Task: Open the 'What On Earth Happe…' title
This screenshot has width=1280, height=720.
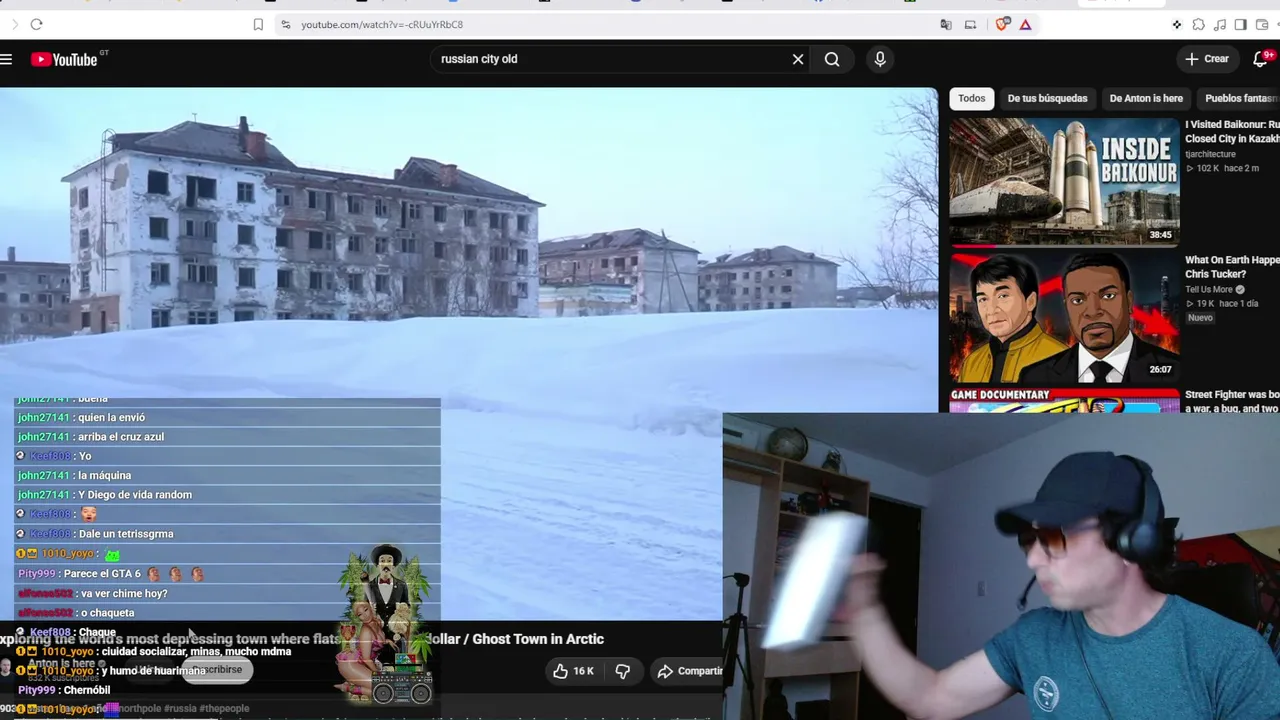Action: (1232, 267)
